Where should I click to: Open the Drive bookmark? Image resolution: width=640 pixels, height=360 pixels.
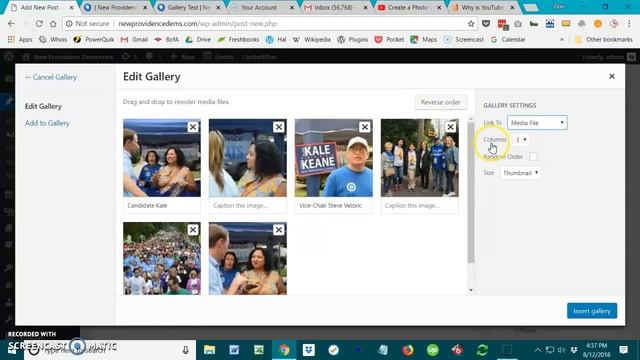198,40
